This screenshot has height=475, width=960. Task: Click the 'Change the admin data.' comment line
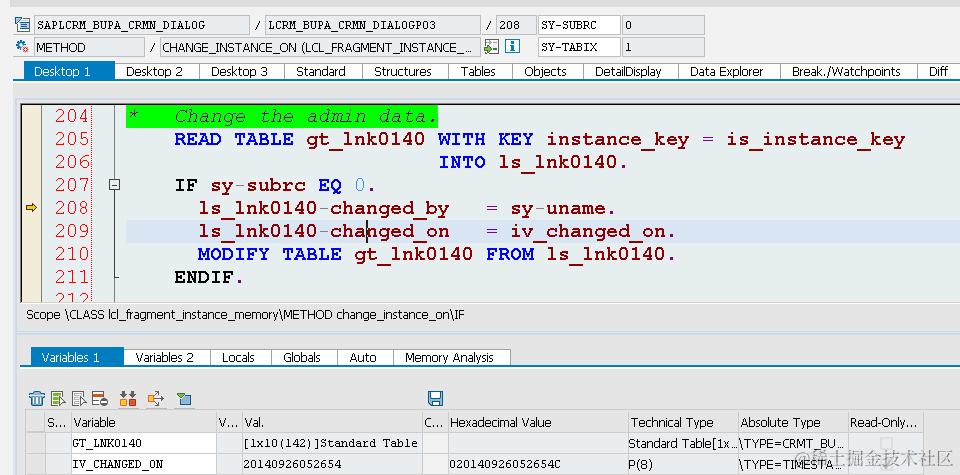pyautogui.click(x=282, y=116)
